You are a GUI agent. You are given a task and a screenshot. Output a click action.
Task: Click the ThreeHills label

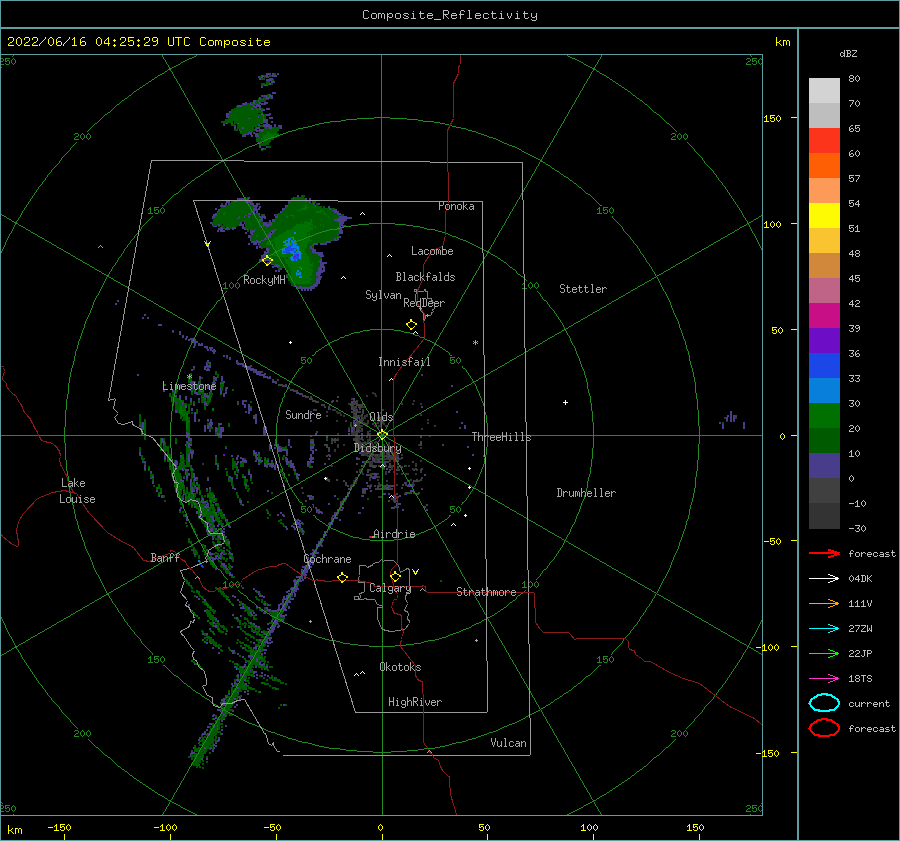point(501,437)
